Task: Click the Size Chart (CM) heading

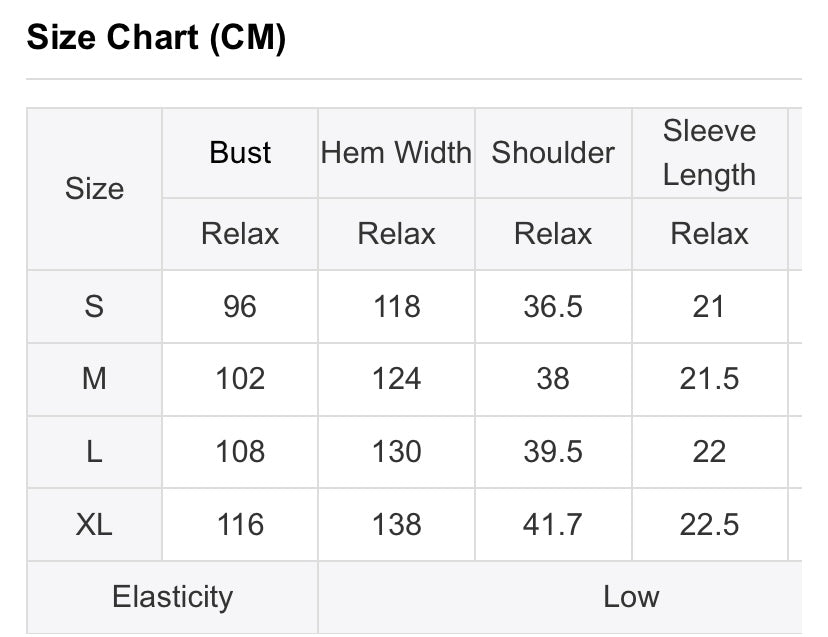Action: pyautogui.click(x=156, y=38)
